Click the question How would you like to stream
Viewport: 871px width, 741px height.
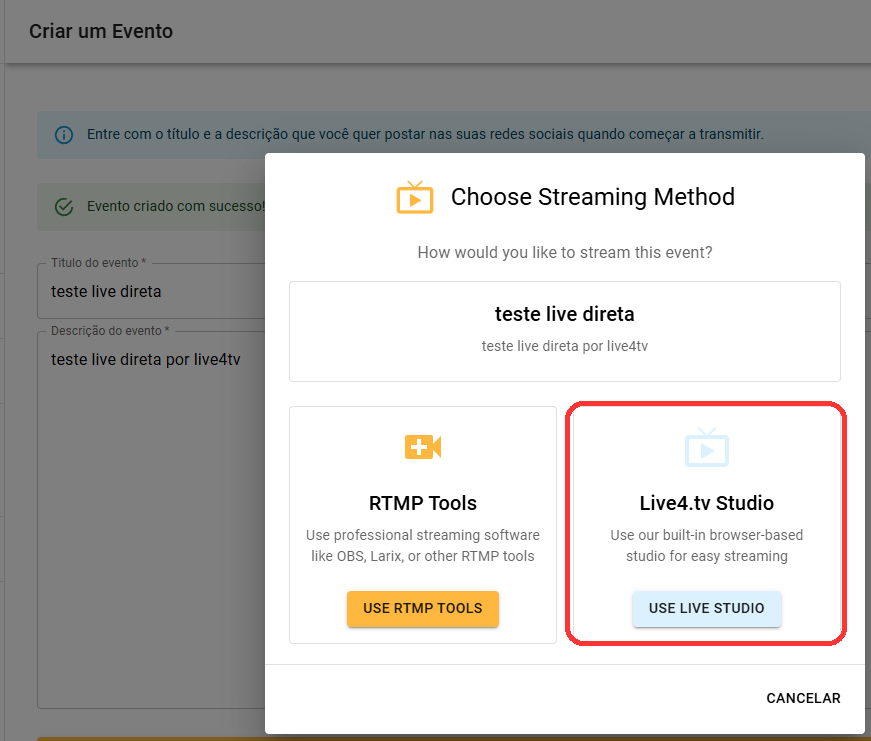click(564, 253)
